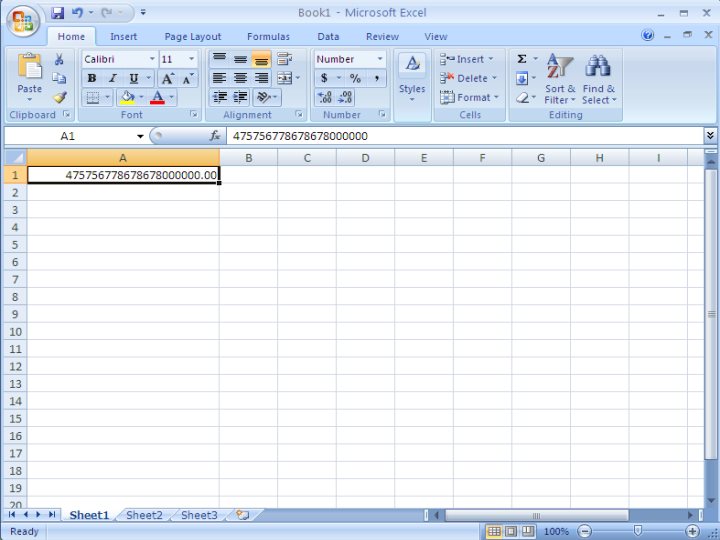Expand the formula bar
Viewport: 720px width, 540px height.
710,135
